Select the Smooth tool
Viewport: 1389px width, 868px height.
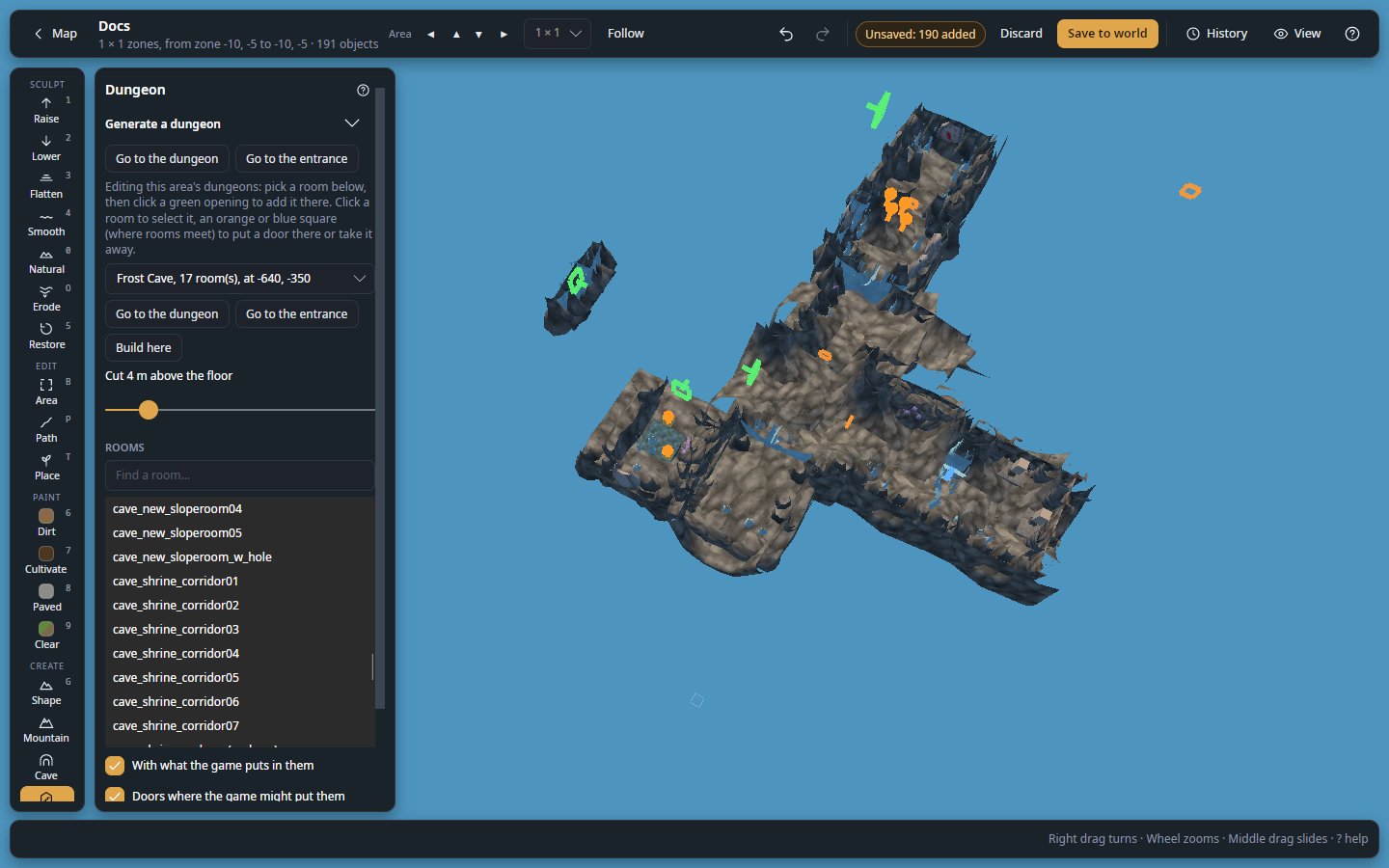click(x=46, y=223)
